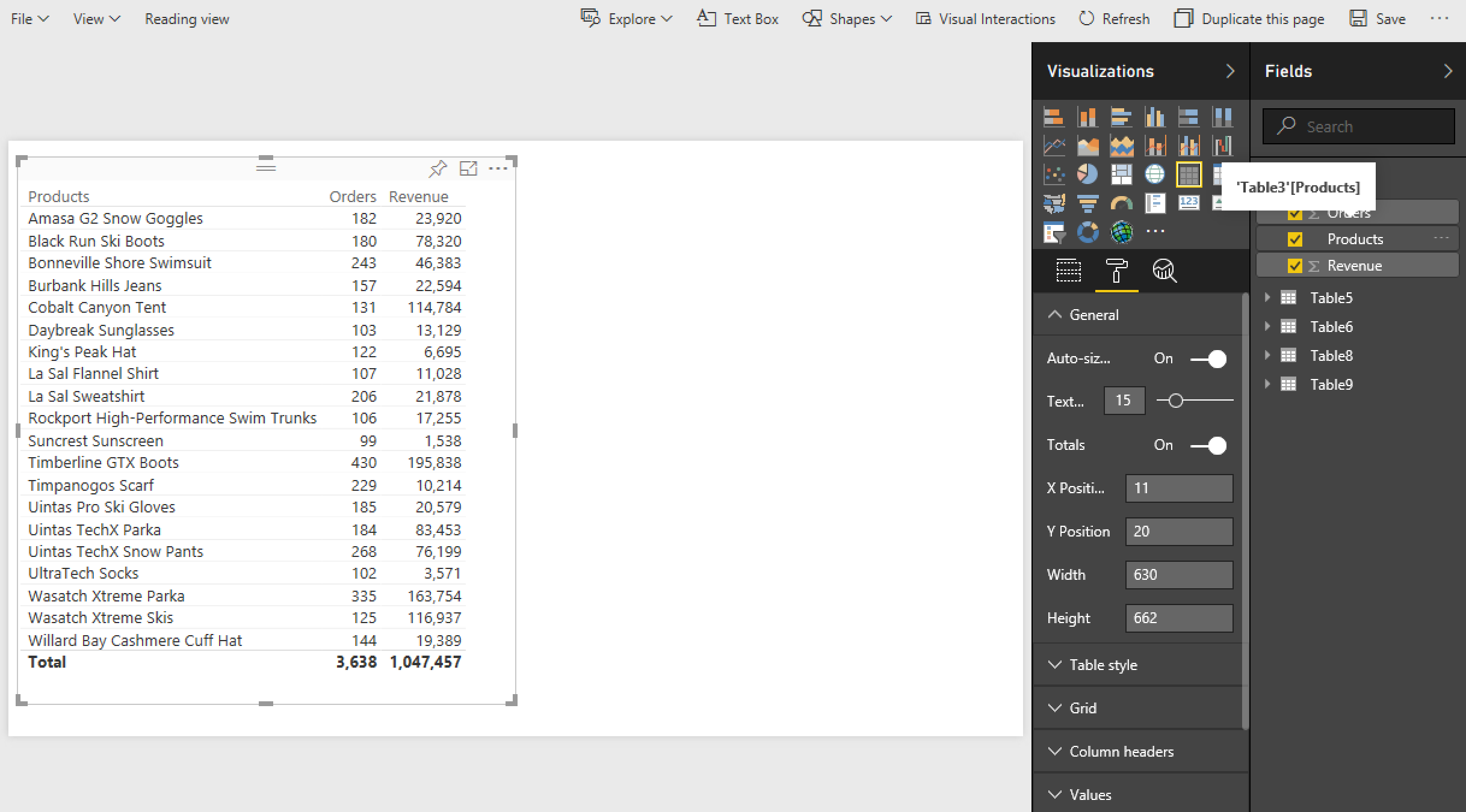Viewport: 1466px width, 812px height.
Task: Select the funnel chart visualization
Action: pos(1087,203)
